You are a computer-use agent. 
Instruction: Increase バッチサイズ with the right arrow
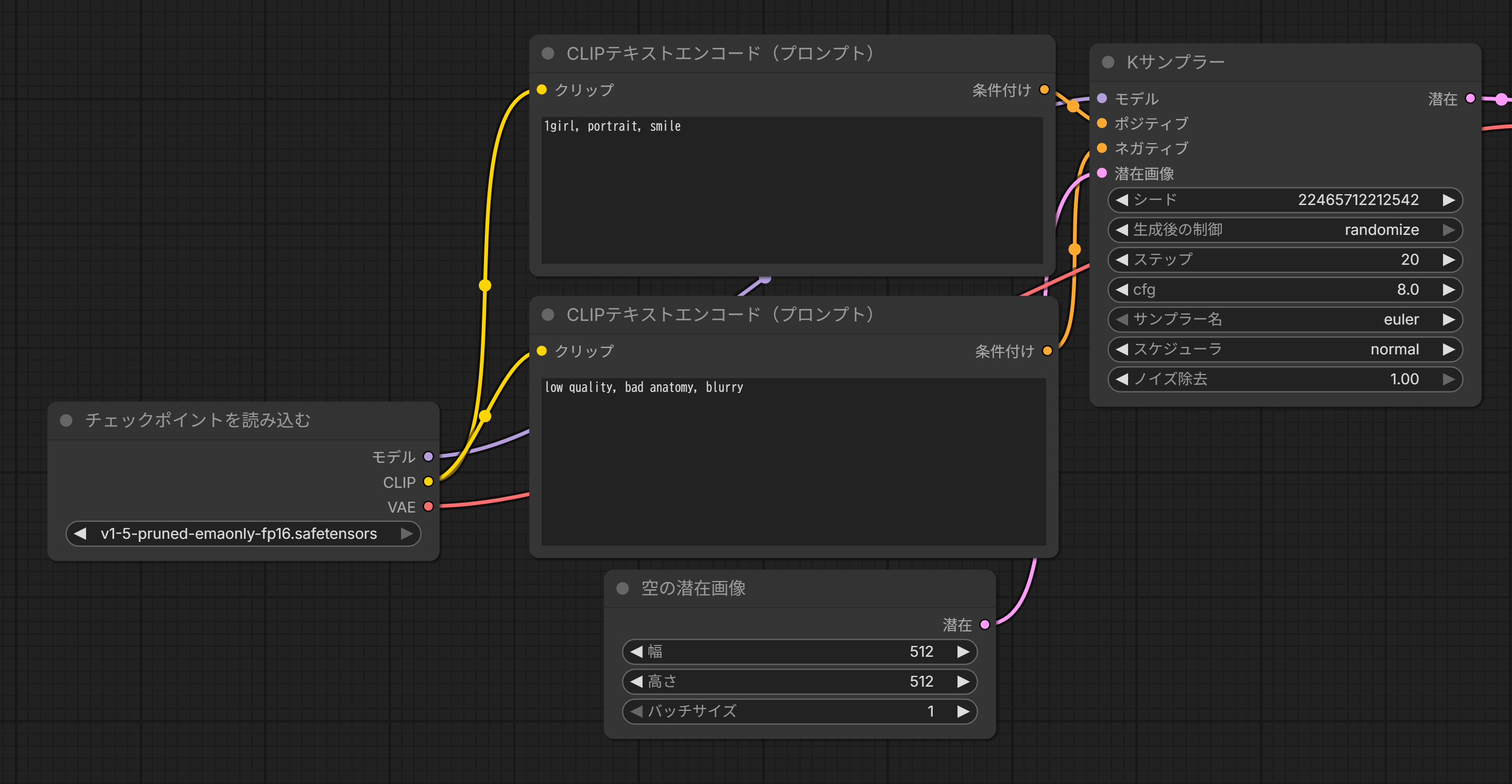[x=963, y=711]
